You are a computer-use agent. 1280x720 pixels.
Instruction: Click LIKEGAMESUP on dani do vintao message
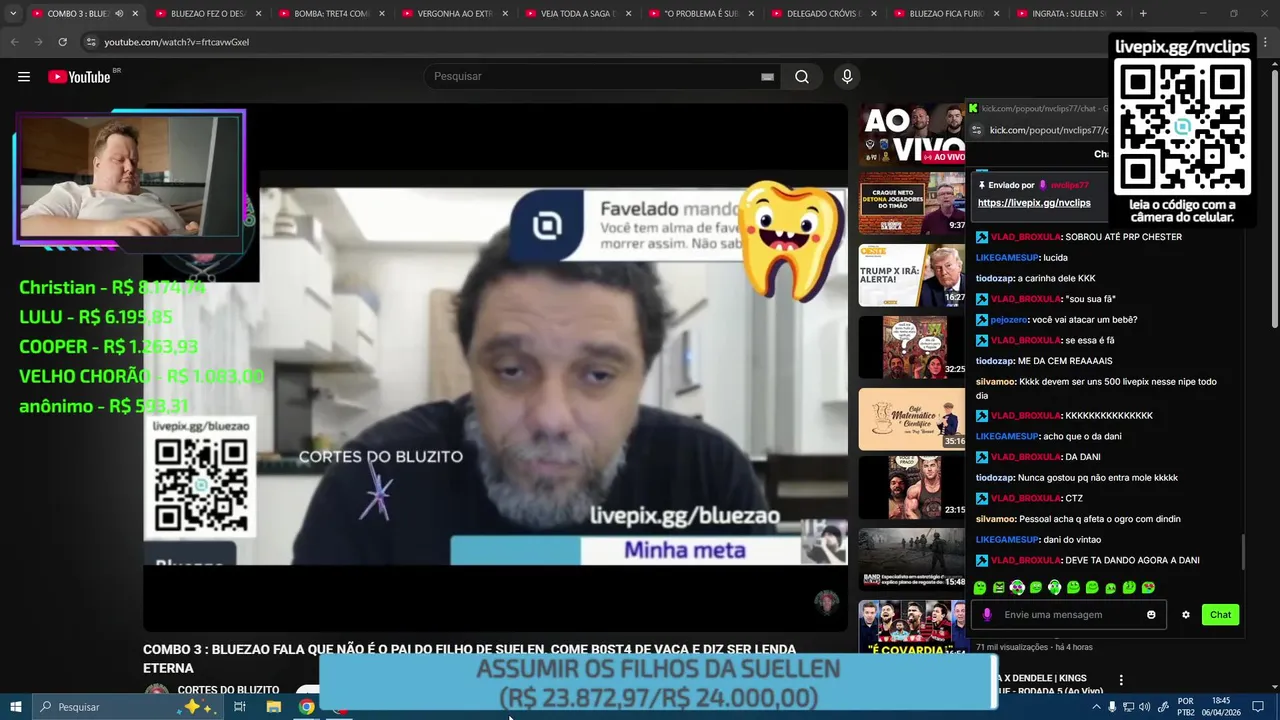point(1007,540)
